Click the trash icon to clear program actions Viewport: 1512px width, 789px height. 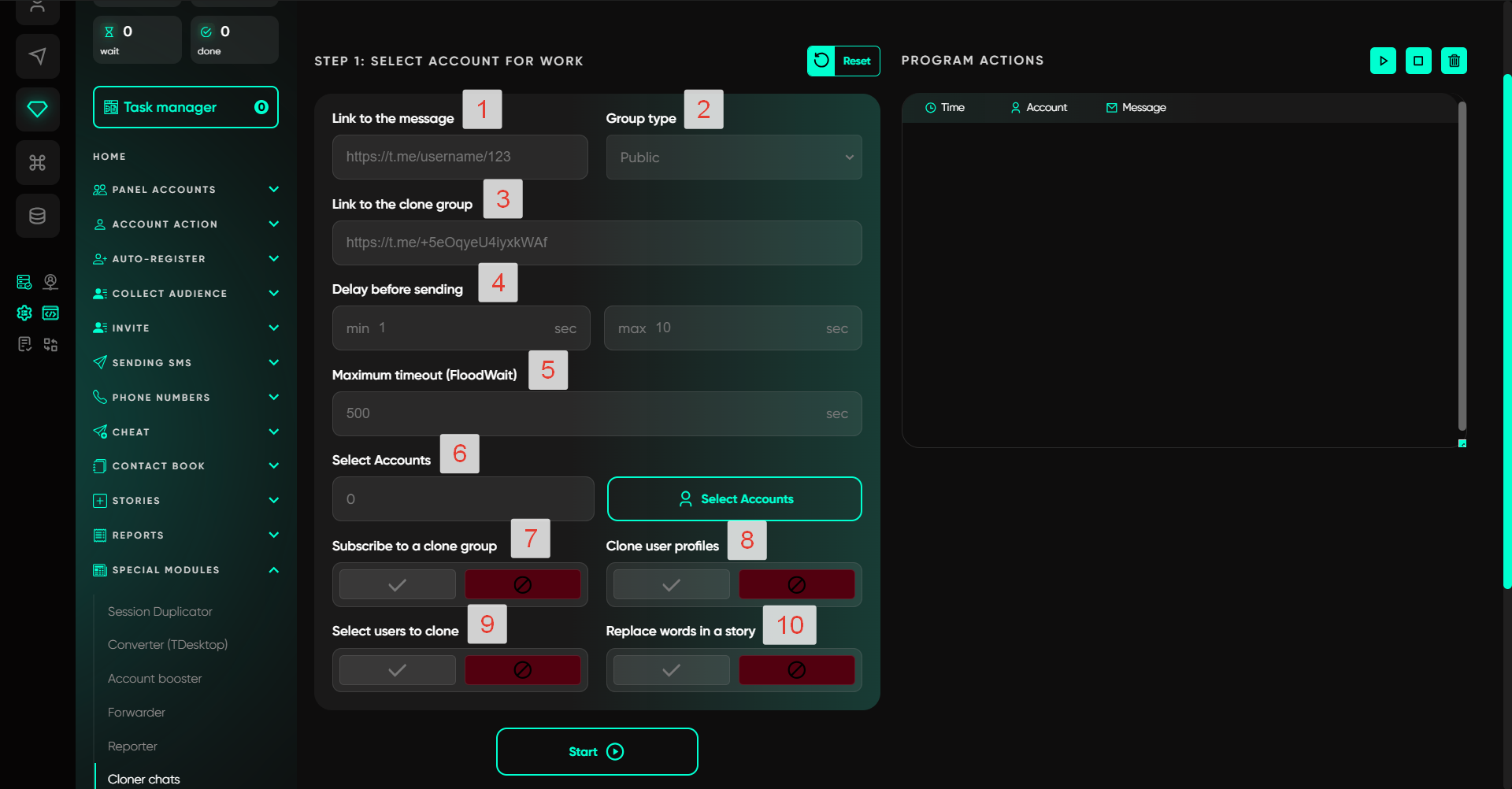(x=1454, y=61)
